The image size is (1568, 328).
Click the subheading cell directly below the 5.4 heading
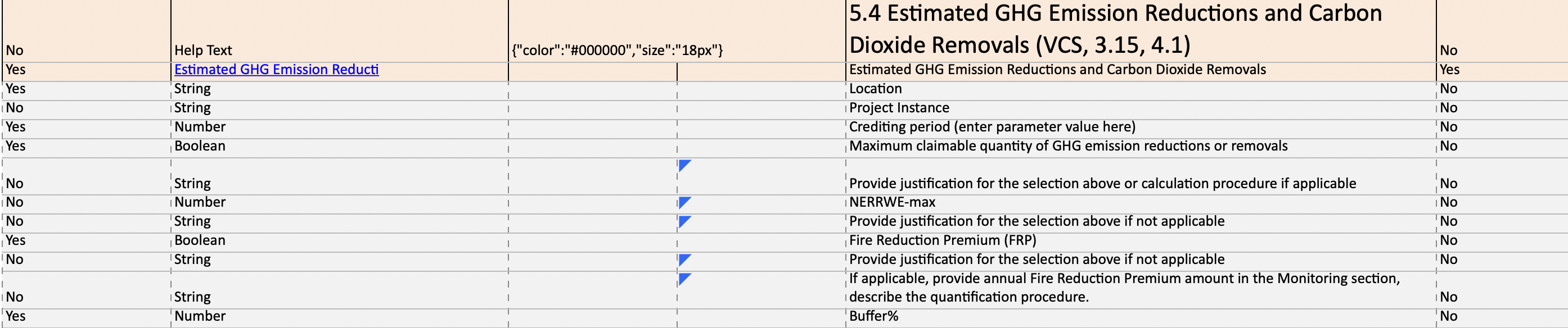(1139, 70)
